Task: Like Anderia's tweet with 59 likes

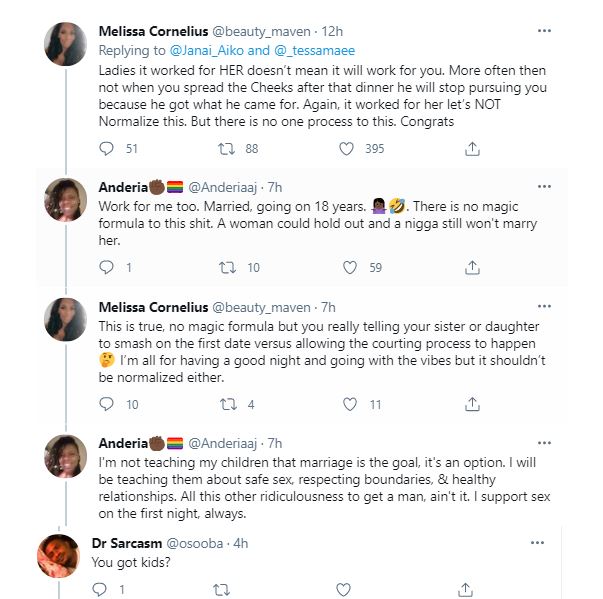Action: [x=347, y=267]
